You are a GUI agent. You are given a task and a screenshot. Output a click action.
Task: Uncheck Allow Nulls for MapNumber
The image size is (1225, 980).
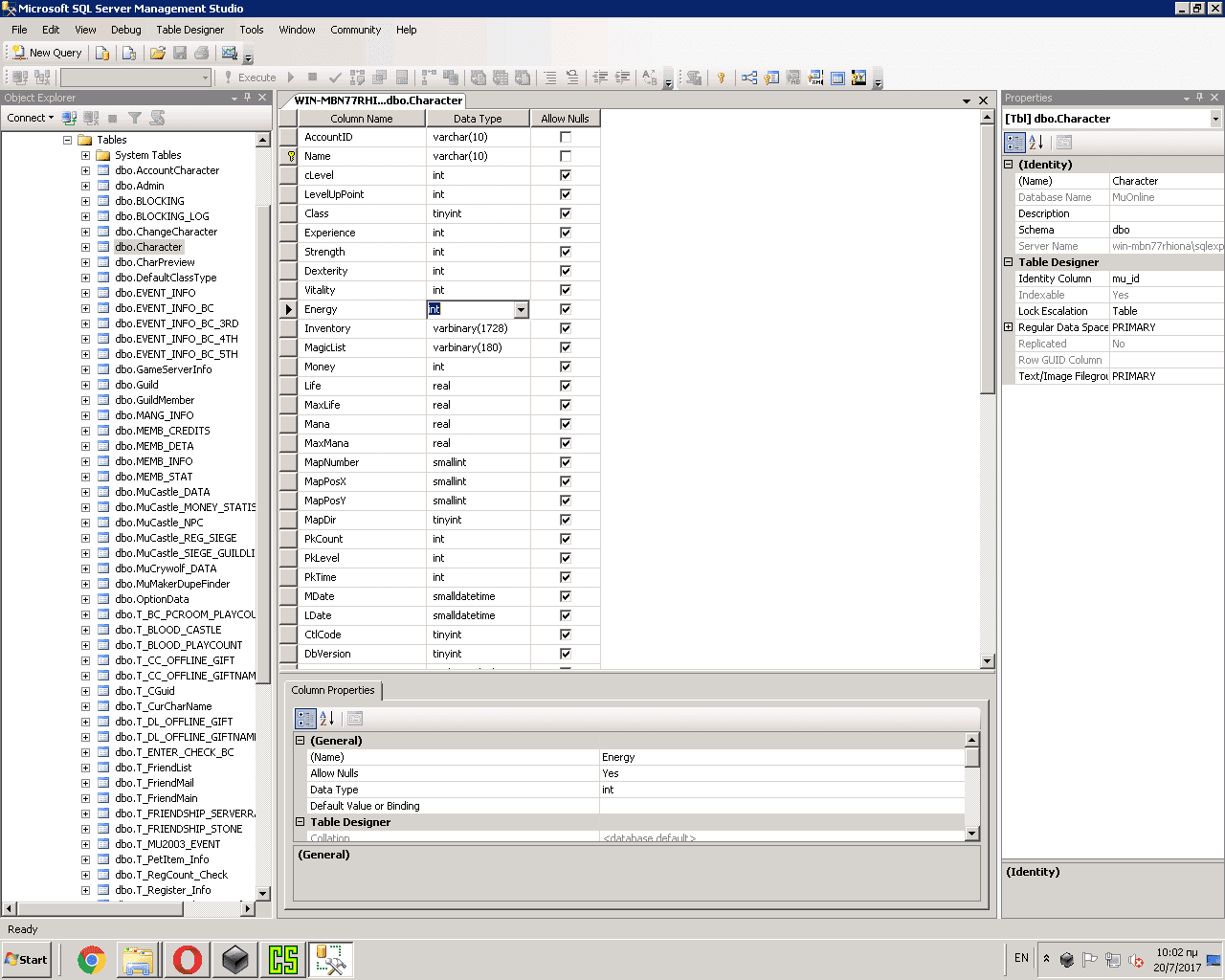click(x=566, y=462)
